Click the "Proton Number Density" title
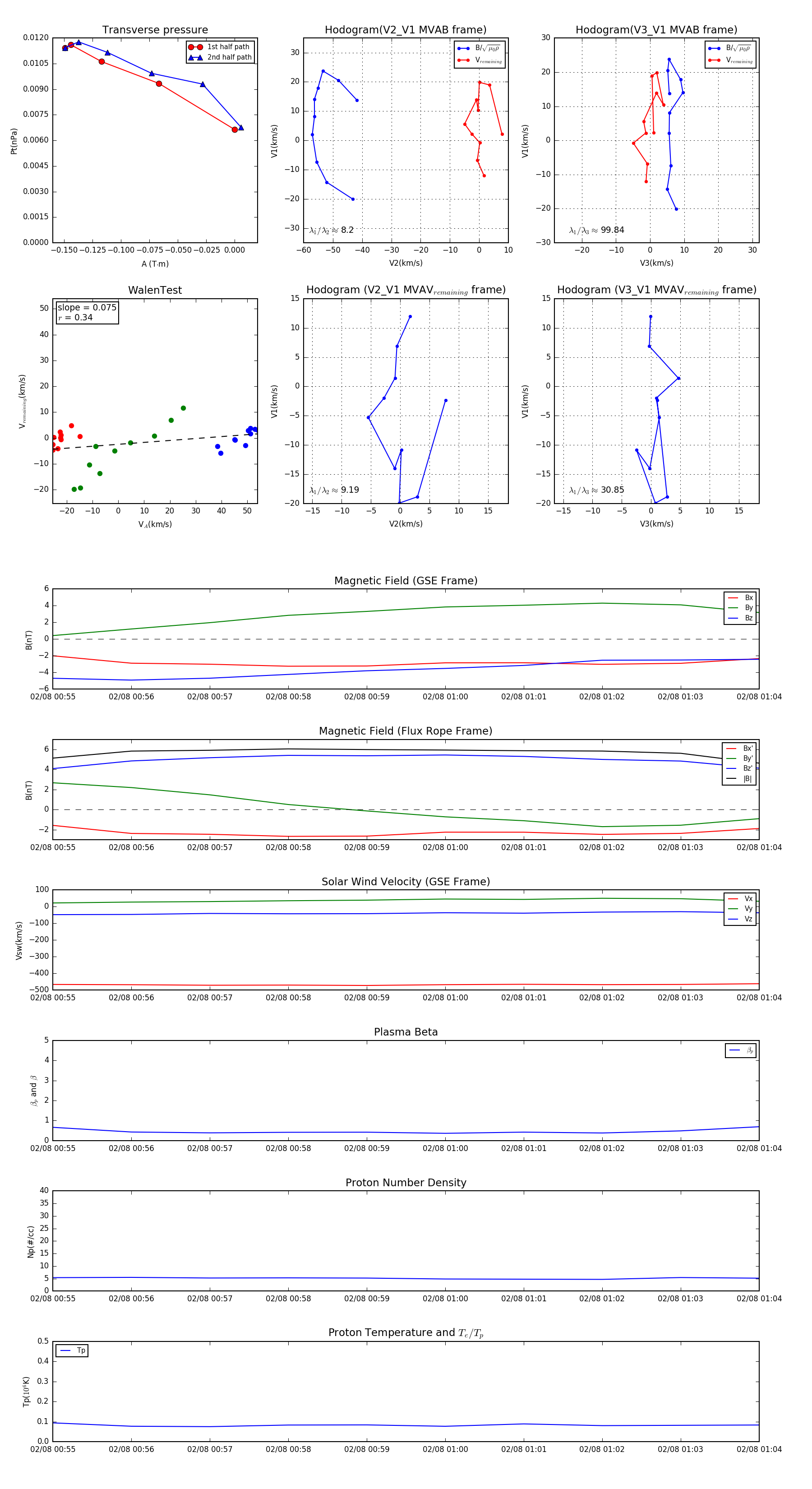This screenshot has height=1489, width=812. [406, 1183]
